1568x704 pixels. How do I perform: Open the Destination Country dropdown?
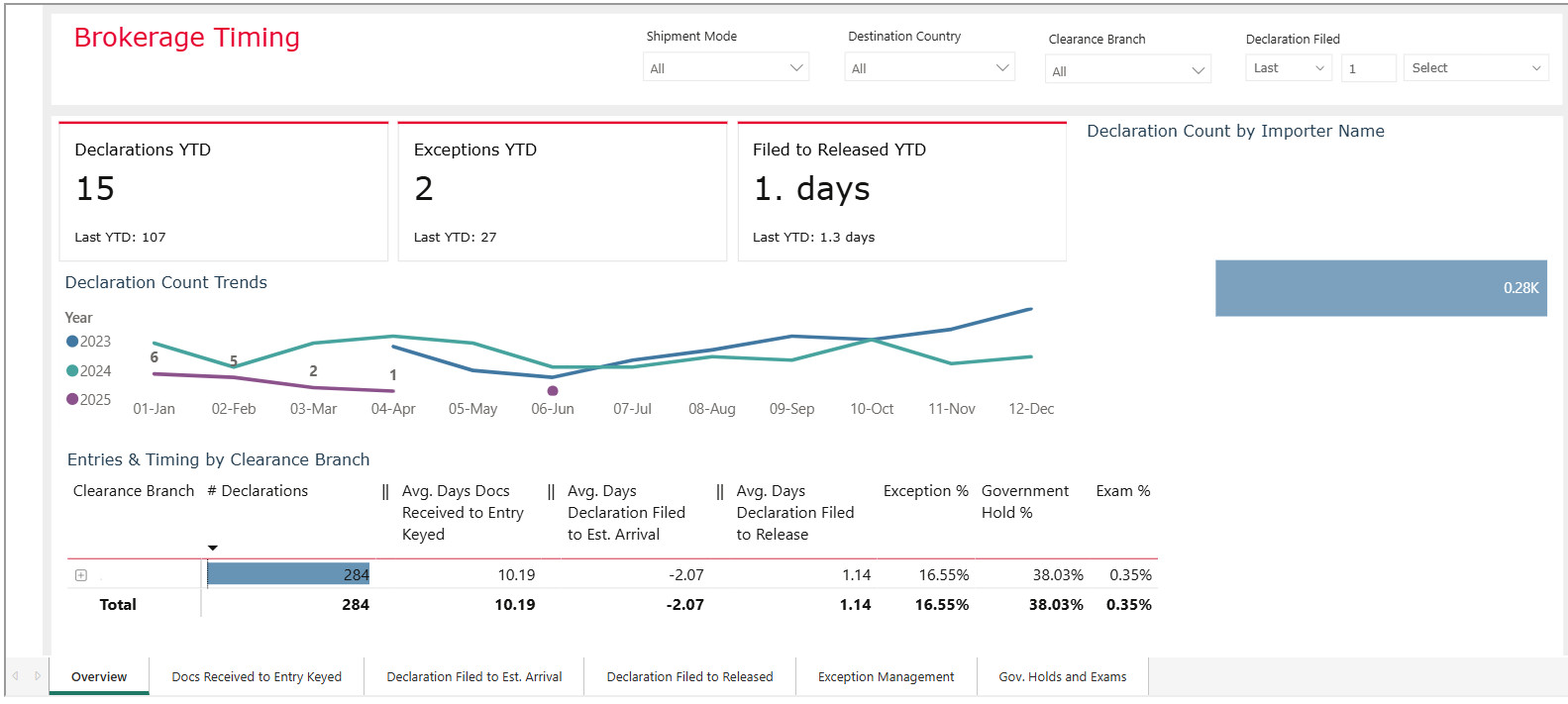(928, 68)
